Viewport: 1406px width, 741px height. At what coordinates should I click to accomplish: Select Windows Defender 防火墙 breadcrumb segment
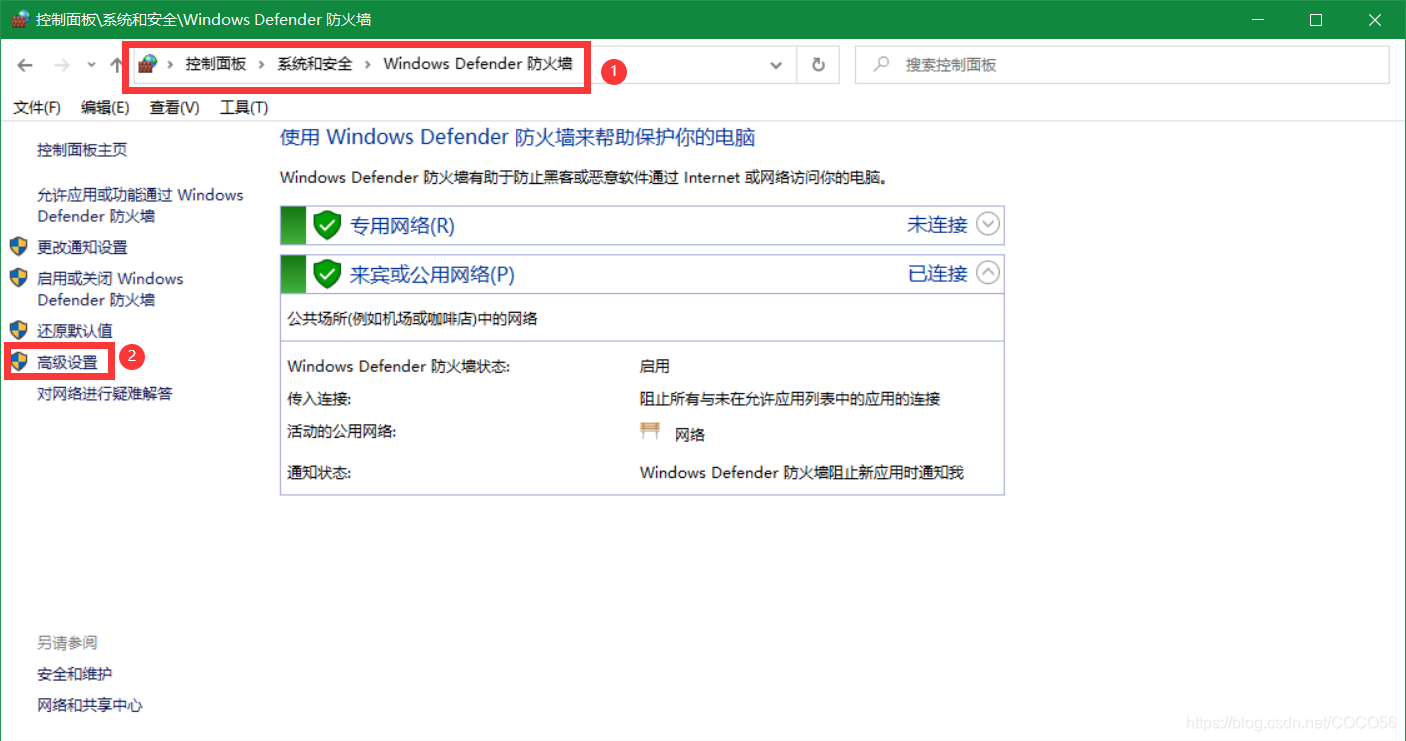tap(478, 64)
